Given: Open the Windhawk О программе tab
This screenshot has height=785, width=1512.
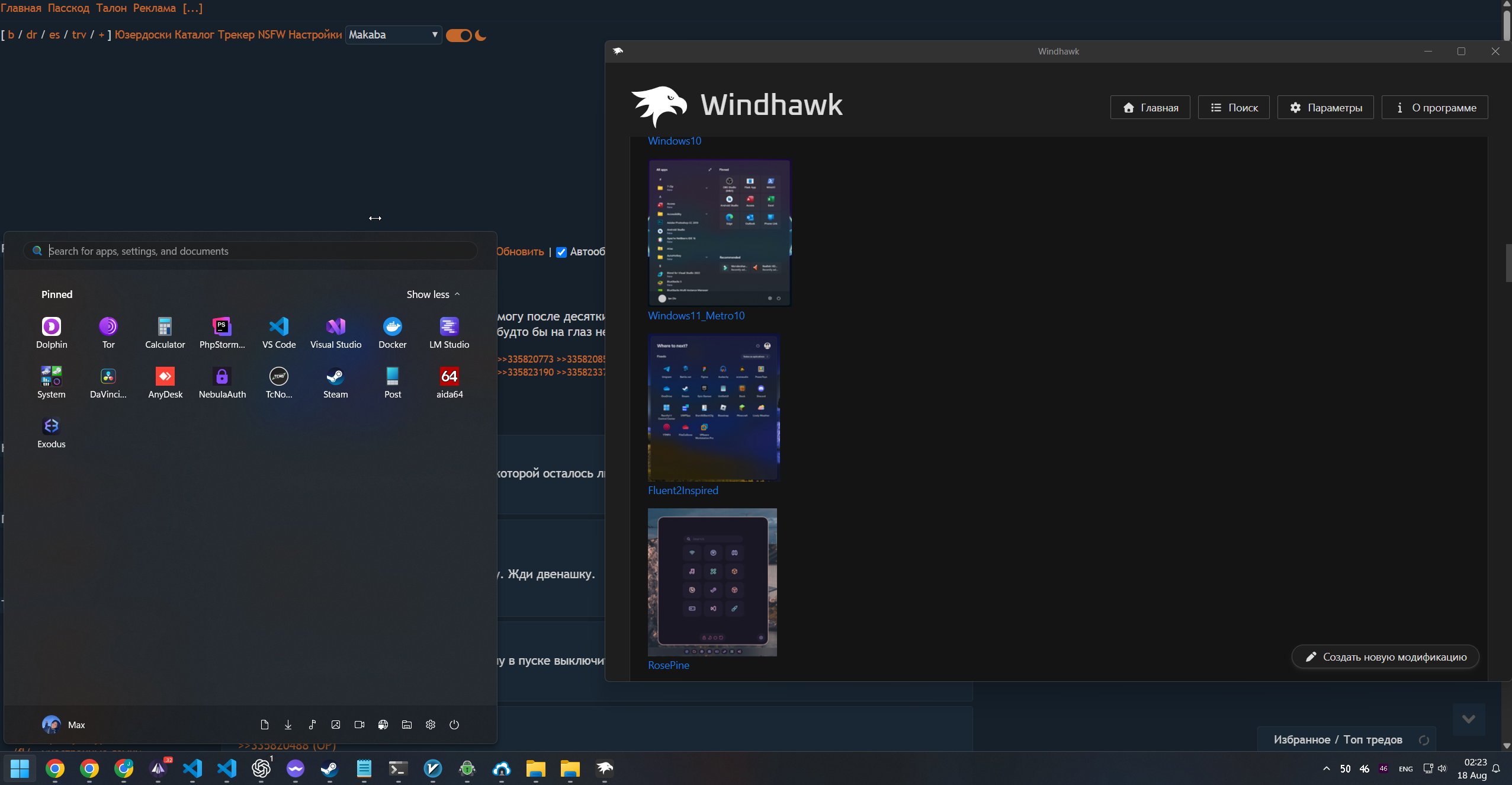Looking at the screenshot, I should point(1435,107).
